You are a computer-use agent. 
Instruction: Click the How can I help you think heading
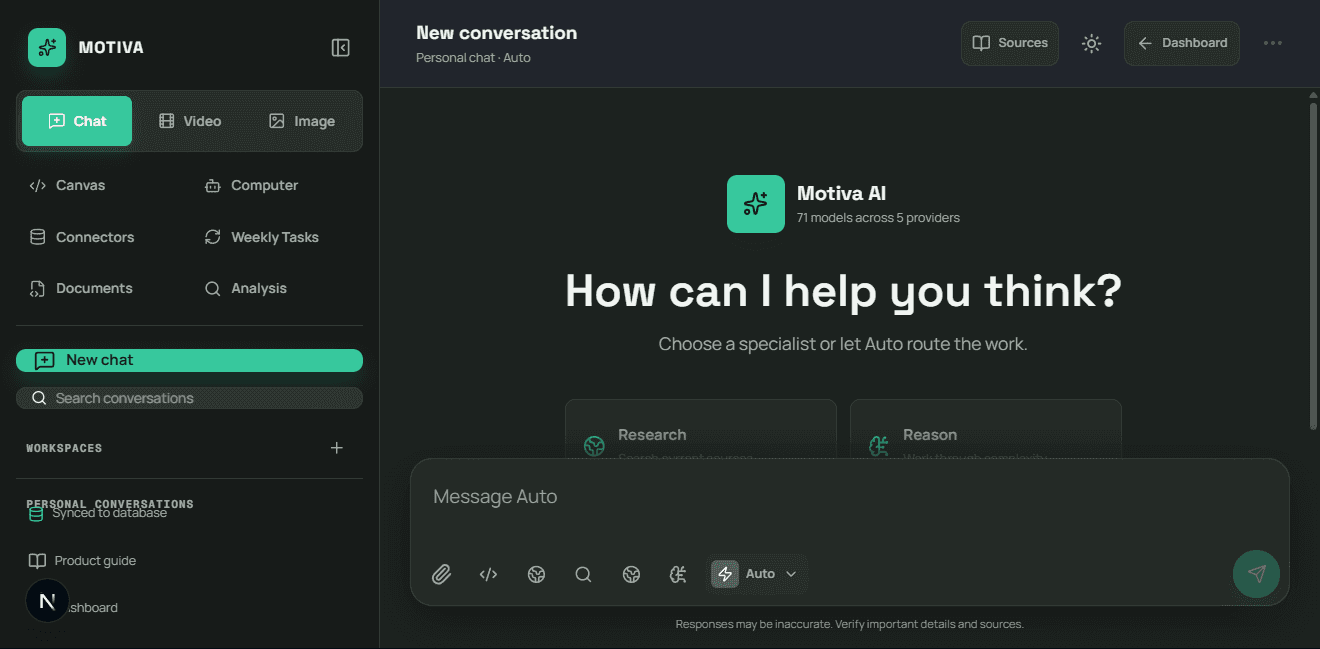(x=843, y=291)
